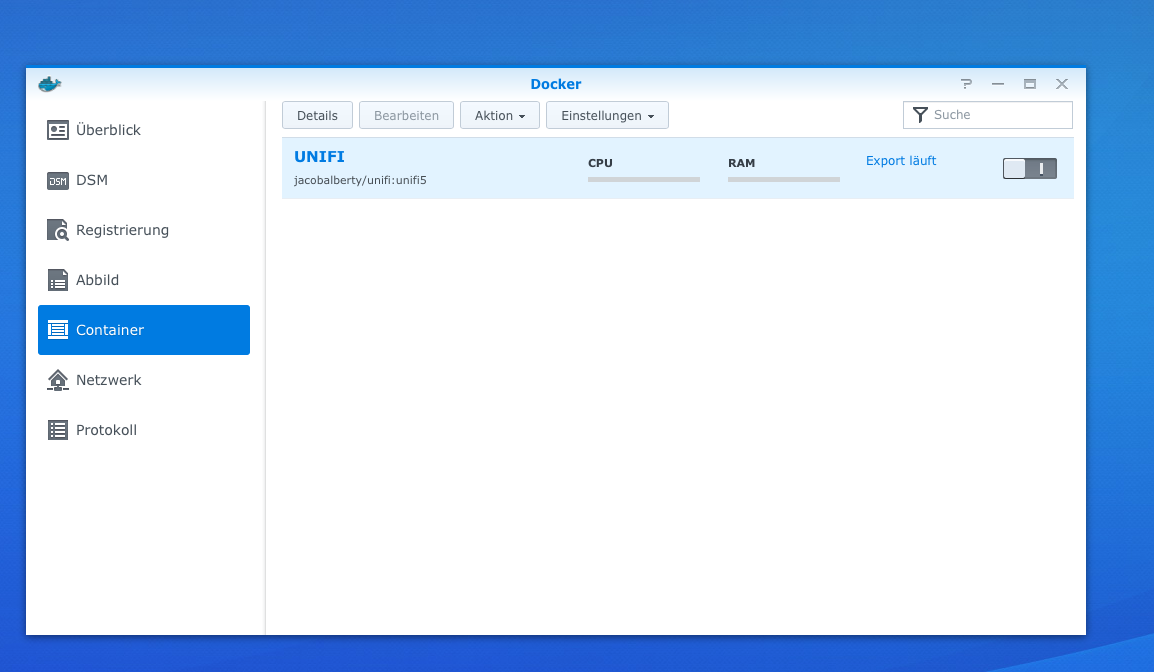Open the Aktion dropdown menu
This screenshot has height=672, width=1154.
(x=500, y=116)
